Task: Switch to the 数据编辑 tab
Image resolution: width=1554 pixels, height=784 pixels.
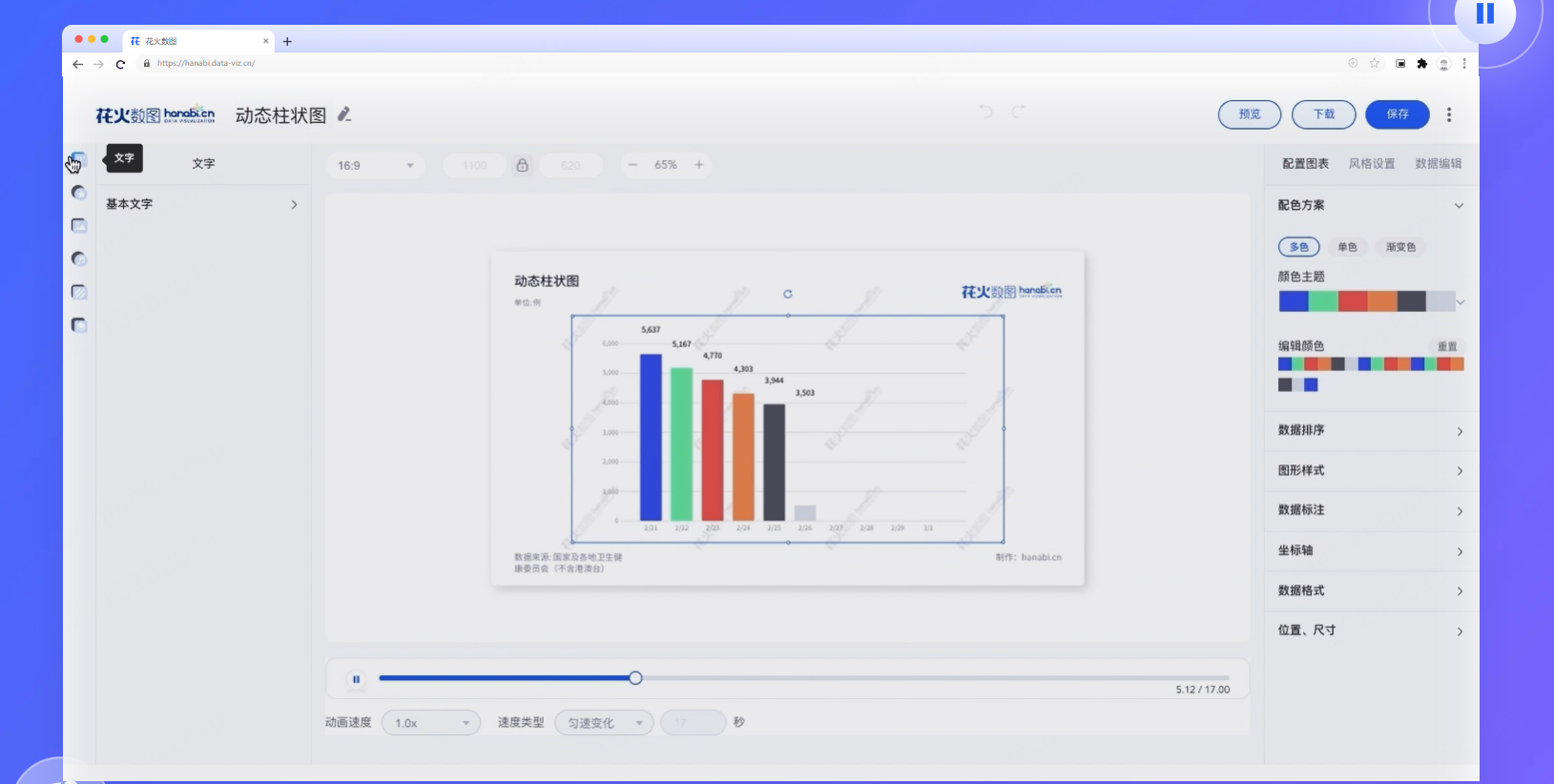Action: (1438, 164)
